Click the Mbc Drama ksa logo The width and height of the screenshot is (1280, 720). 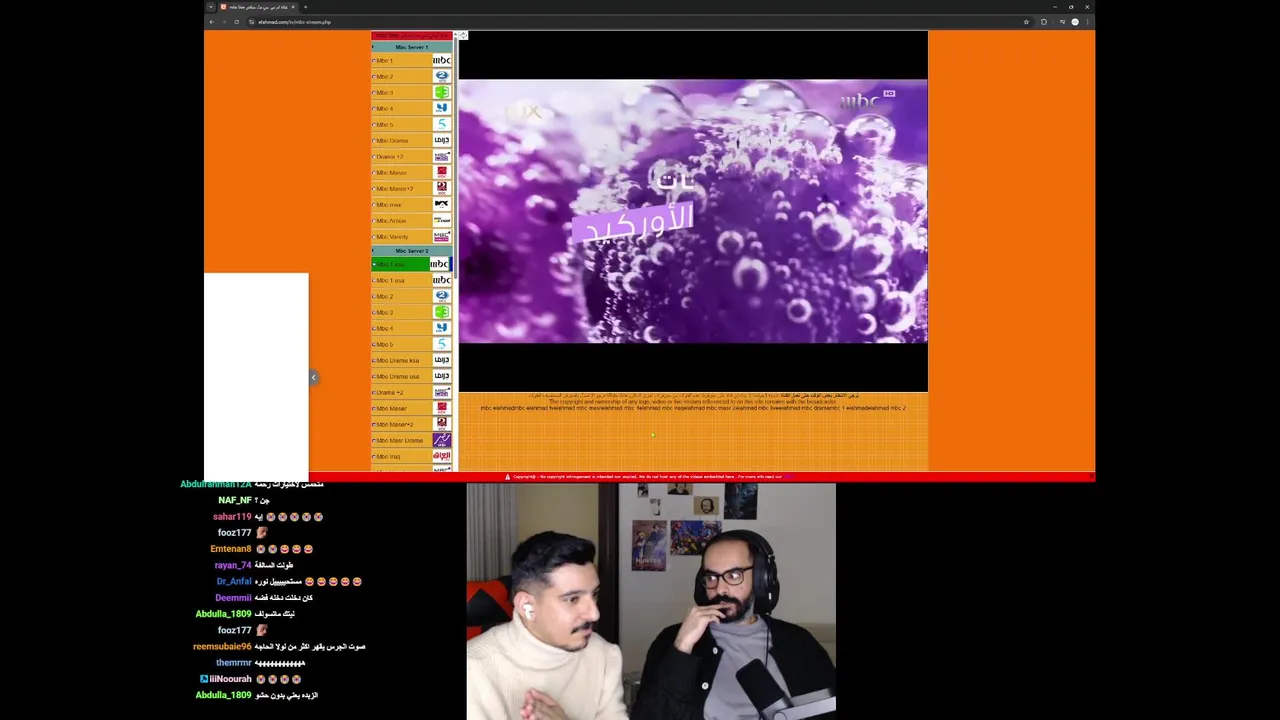coord(441,360)
